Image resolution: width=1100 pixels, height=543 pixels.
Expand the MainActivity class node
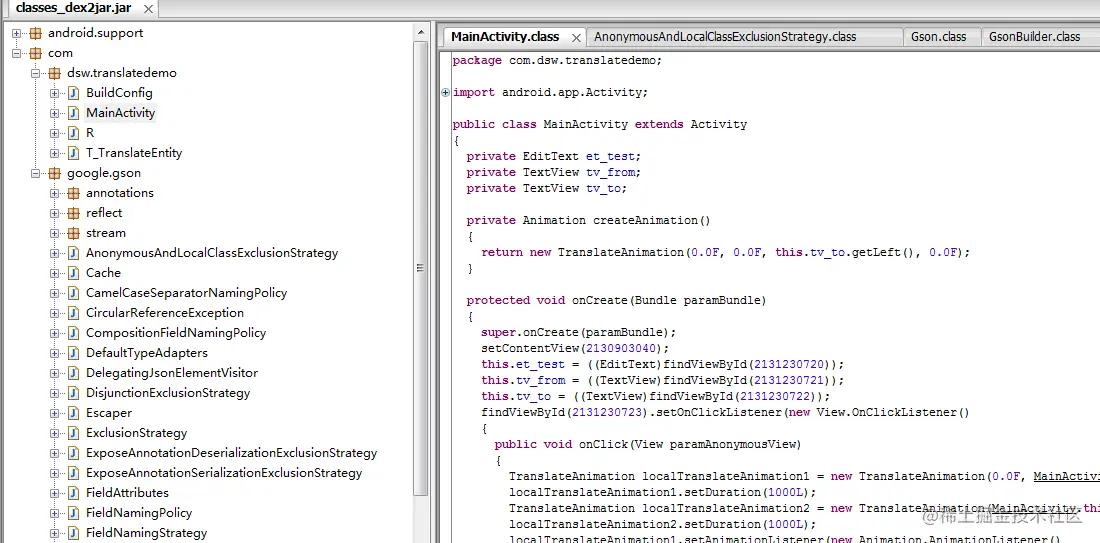pos(55,113)
